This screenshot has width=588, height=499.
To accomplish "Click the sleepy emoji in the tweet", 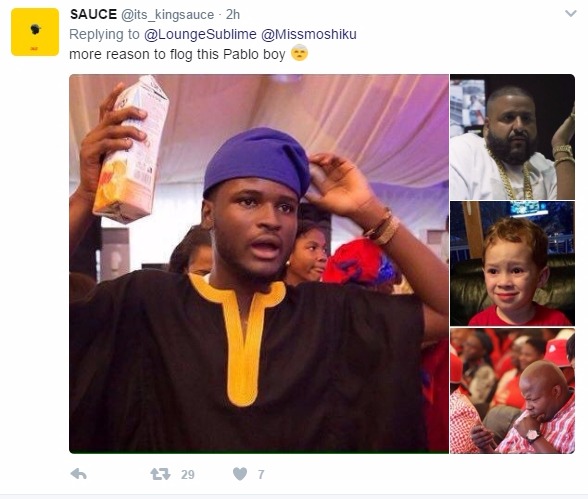I will (x=299, y=53).
